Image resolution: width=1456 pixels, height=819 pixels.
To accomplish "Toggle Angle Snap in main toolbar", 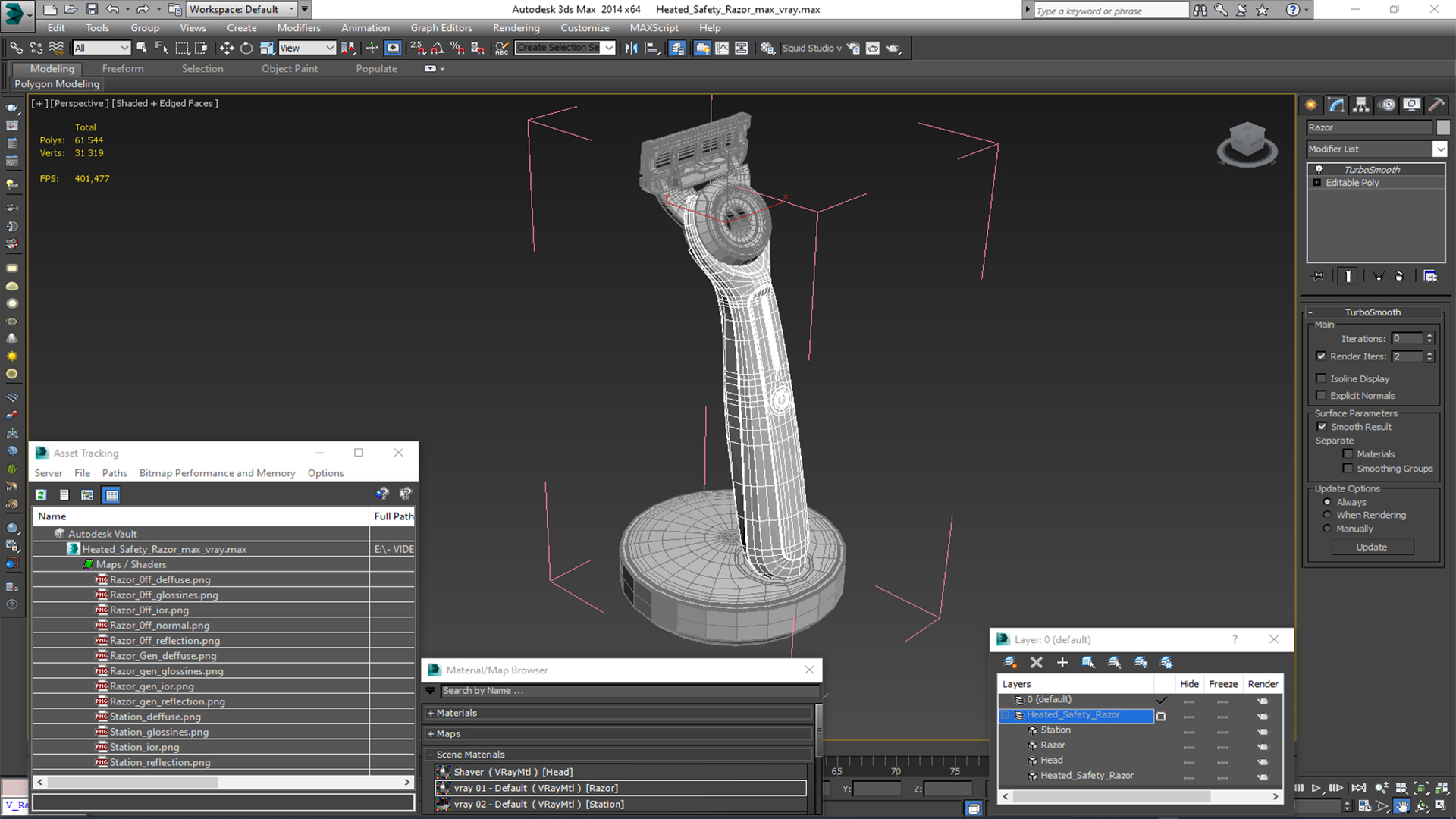I will pyautogui.click(x=438, y=48).
